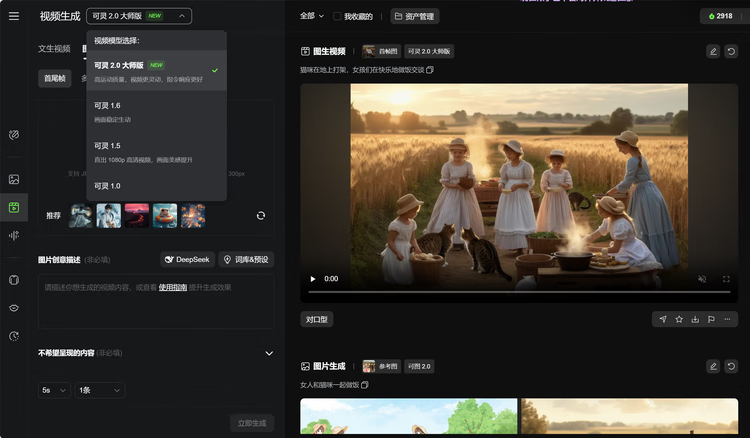The height and width of the screenshot is (438, 750).
Task: Select the green video generation sidebar icon
Action: click(x=14, y=208)
